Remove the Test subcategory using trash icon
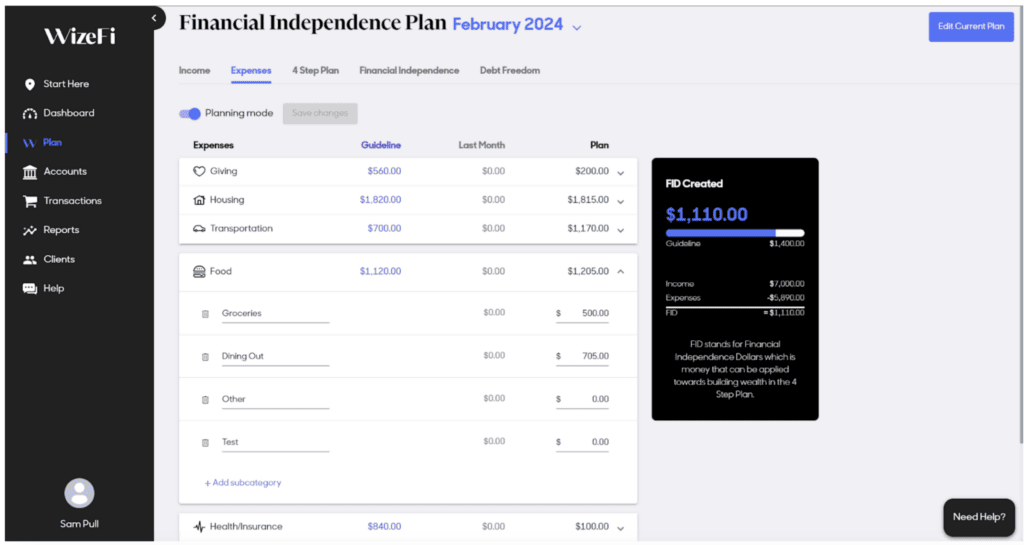The width and height of the screenshot is (1024, 545). (205, 442)
